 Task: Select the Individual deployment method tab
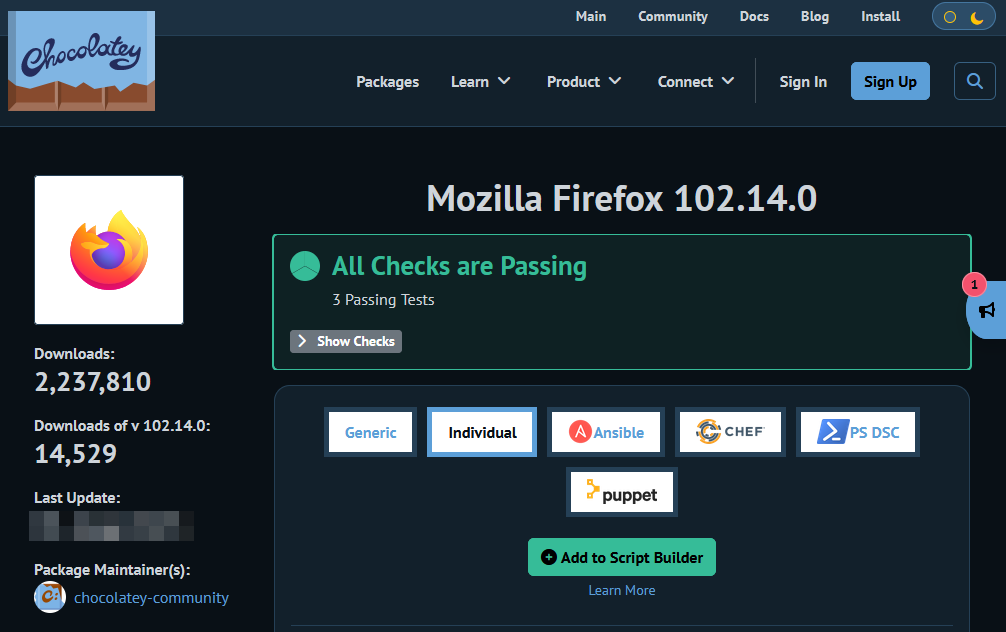point(482,432)
